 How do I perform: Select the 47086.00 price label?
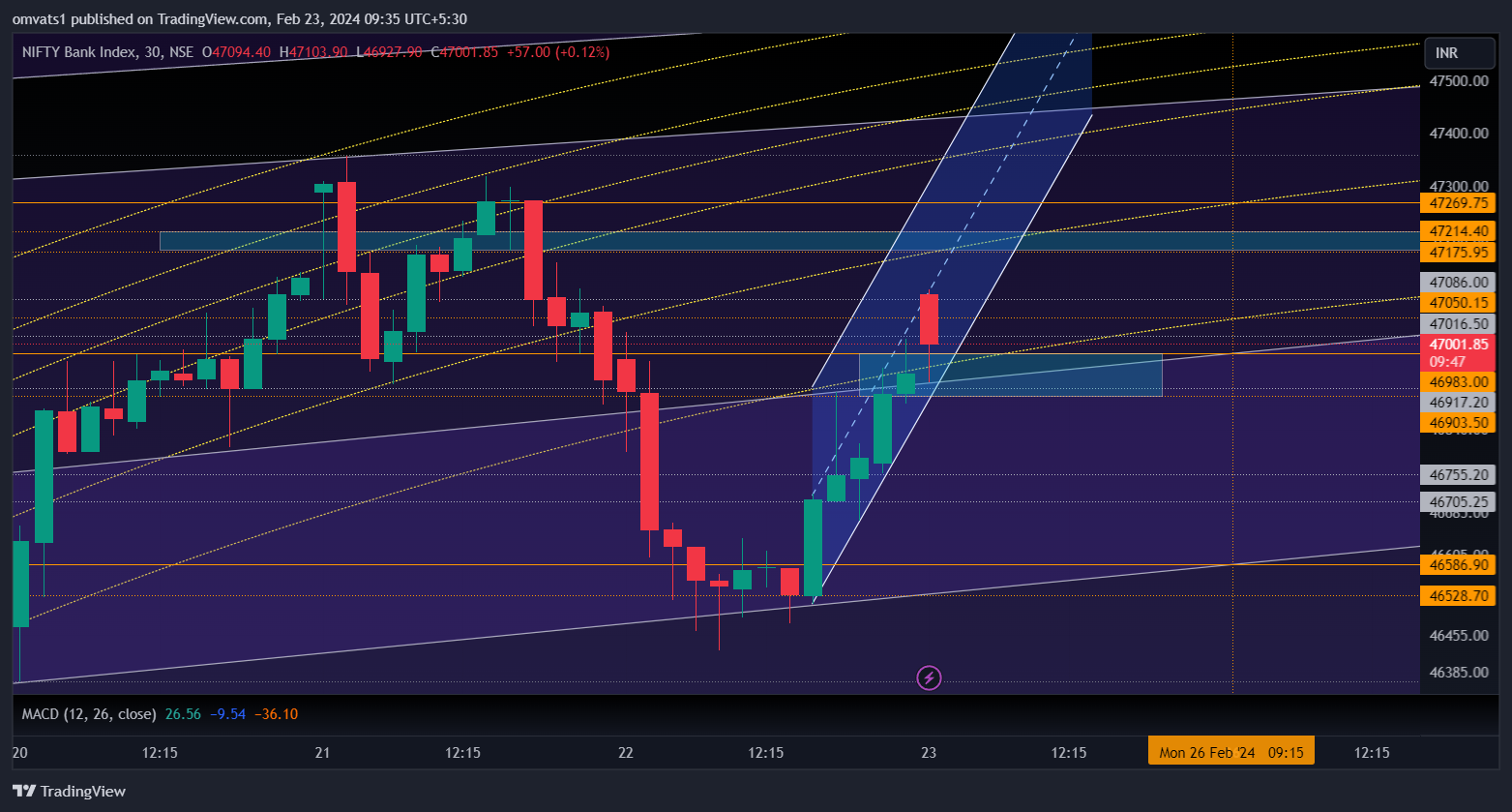(x=1458, y=282)
